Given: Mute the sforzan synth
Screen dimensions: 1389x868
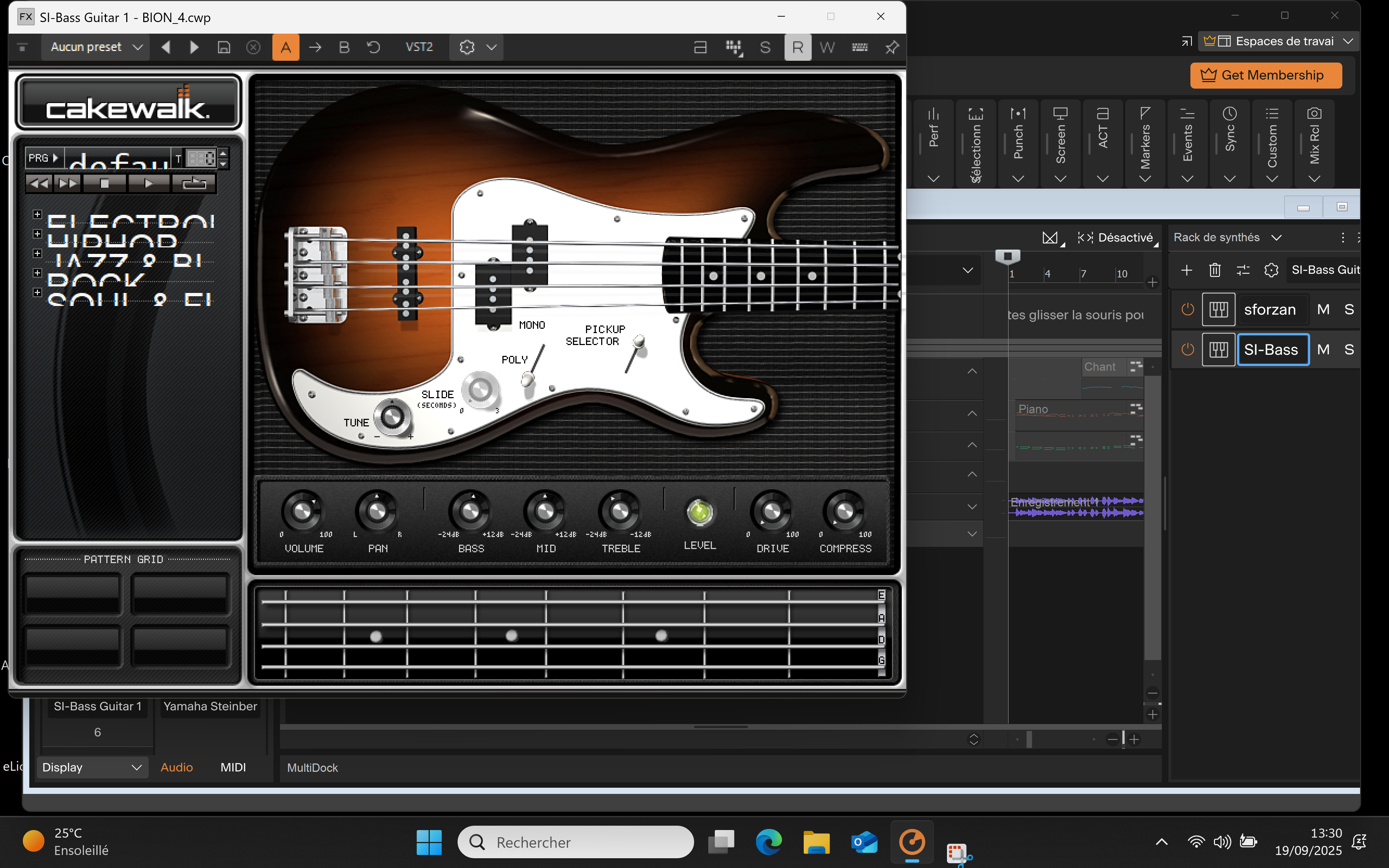Looking at the screenshot, I should (x=1323, y=310).
